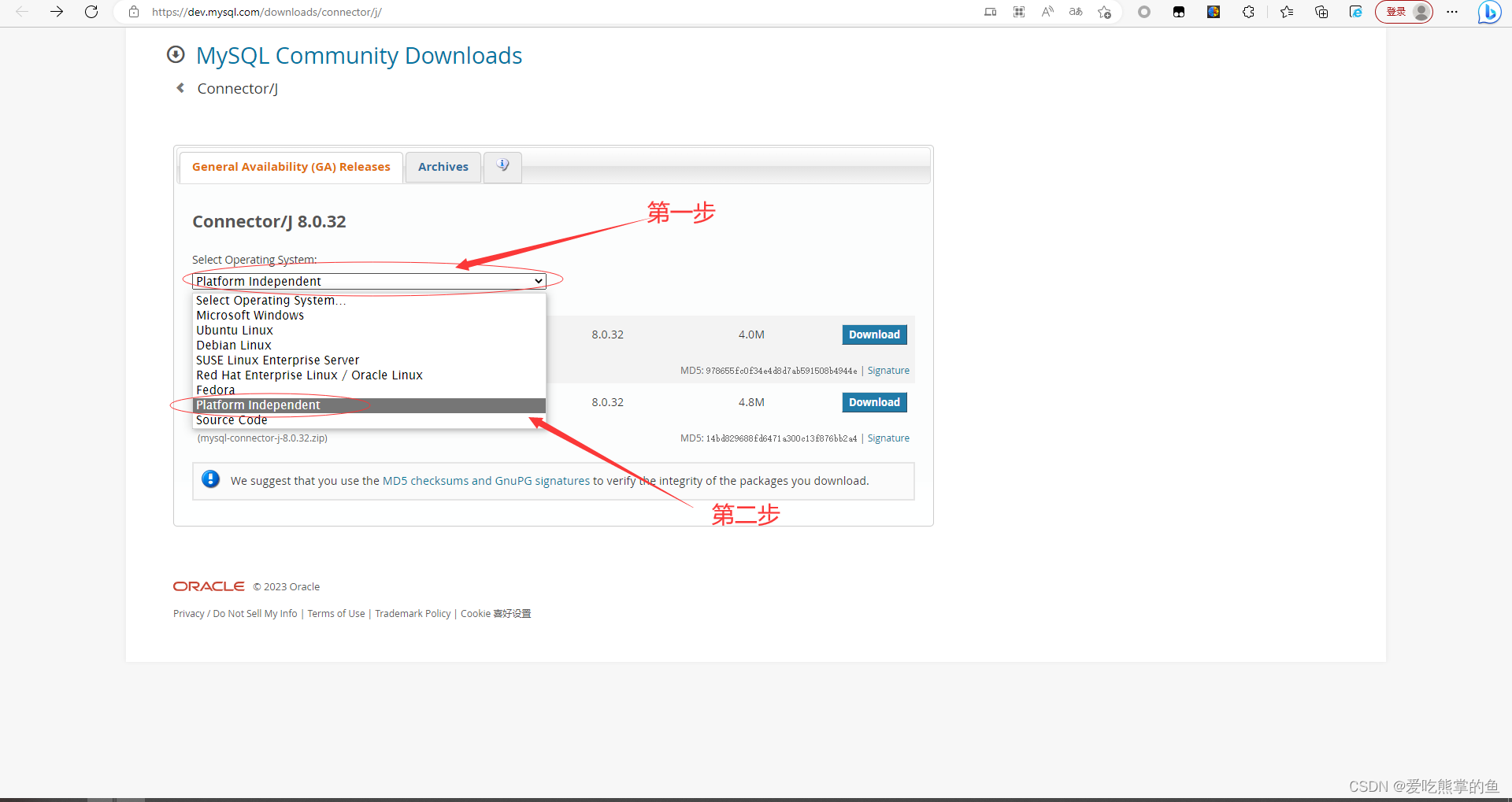
Task: Click the address bar URL
Action: point(267,12)
